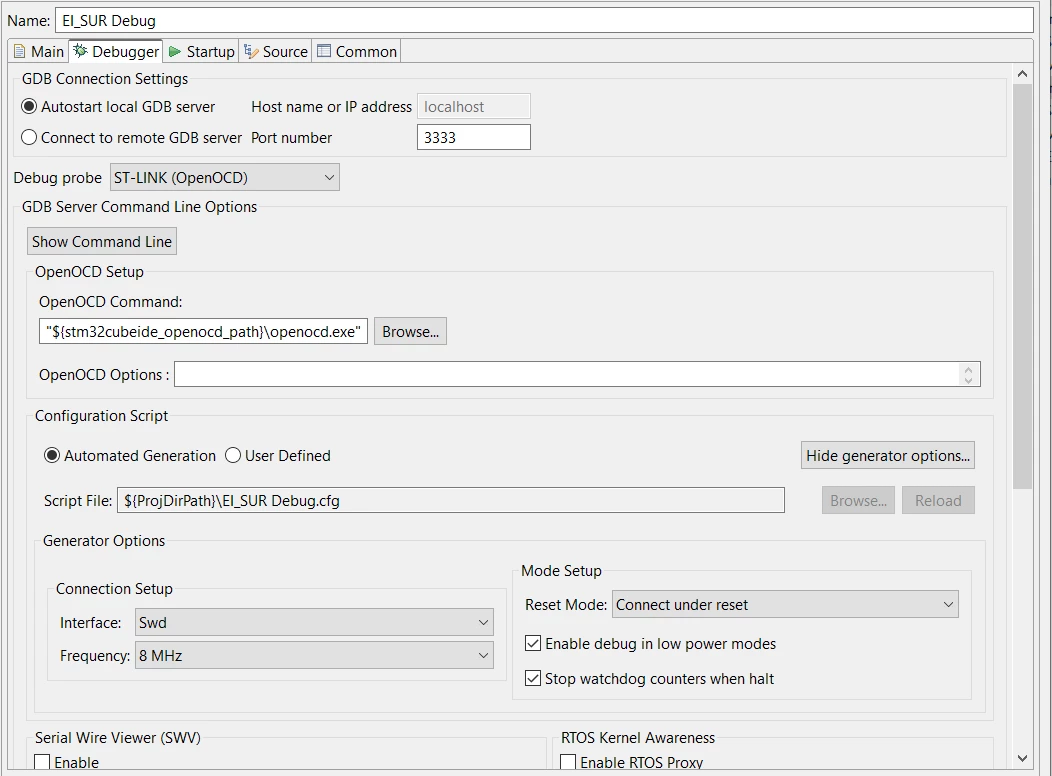This screenshot has height=776, width=1052.
Task: Click Hide generator options button
Action: click(888, 455)
